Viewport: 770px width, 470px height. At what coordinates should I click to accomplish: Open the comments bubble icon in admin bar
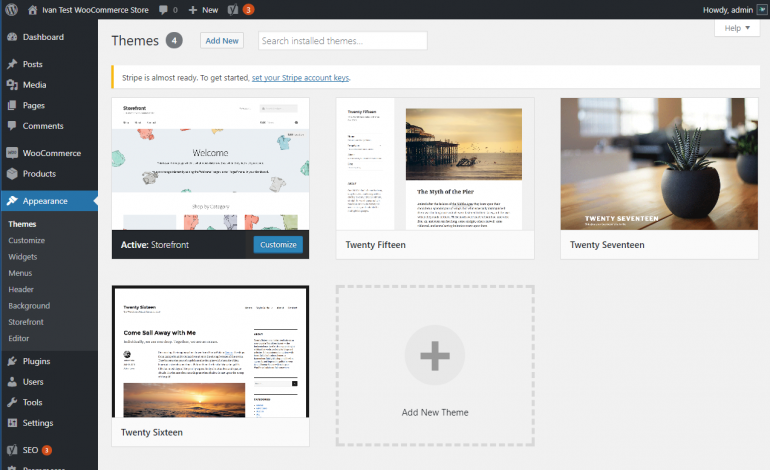pyautogui.click(x=164, y=10)
